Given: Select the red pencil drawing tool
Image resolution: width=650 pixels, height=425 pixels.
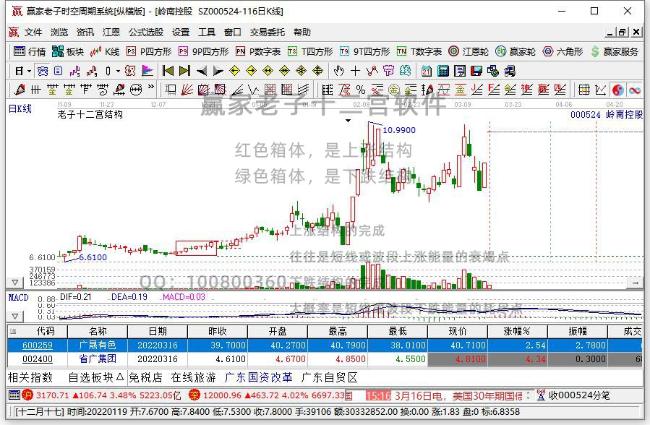Looking at the screenshot, I should (19, 89).
